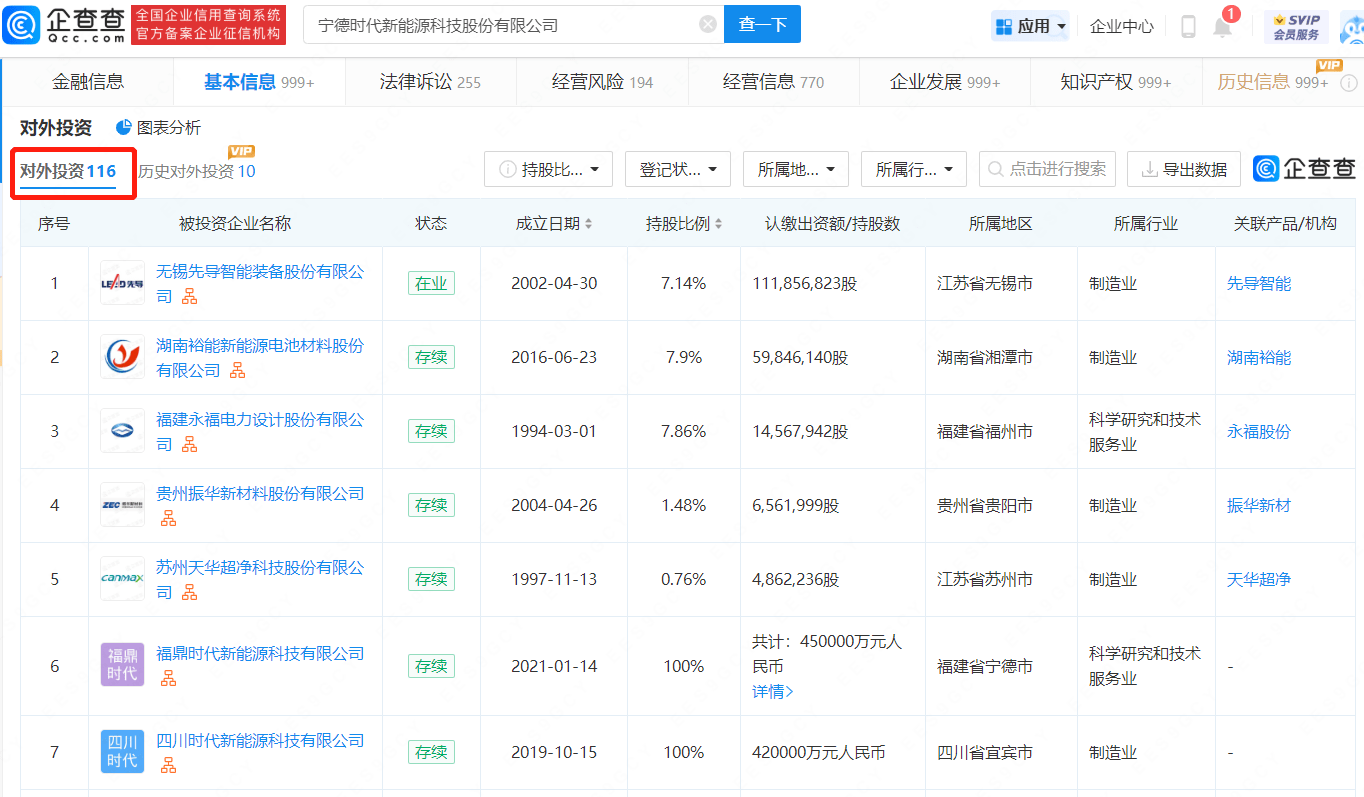
Task: Click the 2016-06-23 date cell
Action: (x=554, y=357)
